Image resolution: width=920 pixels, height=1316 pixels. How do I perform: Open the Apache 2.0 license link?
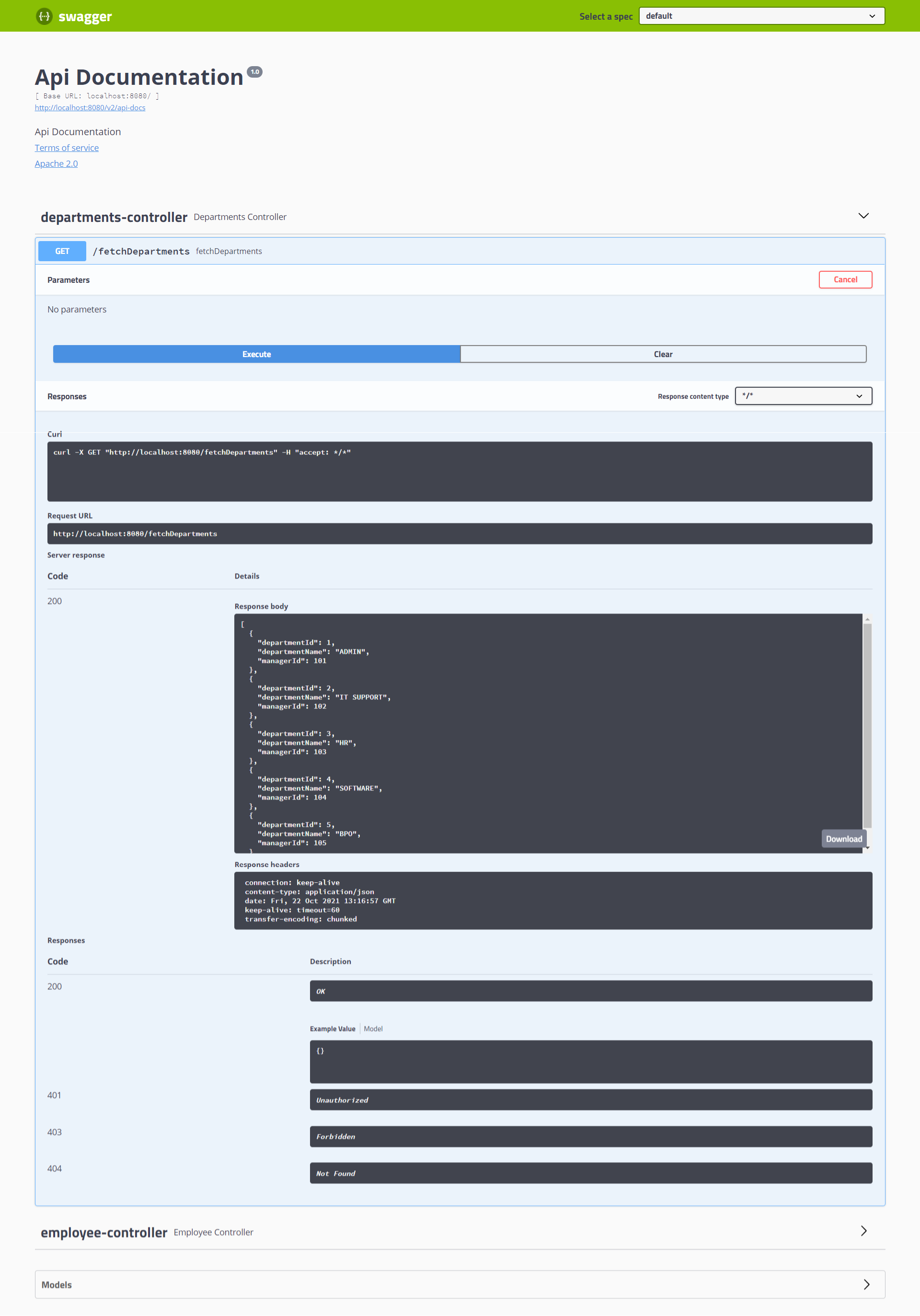[x=56, y=163]
